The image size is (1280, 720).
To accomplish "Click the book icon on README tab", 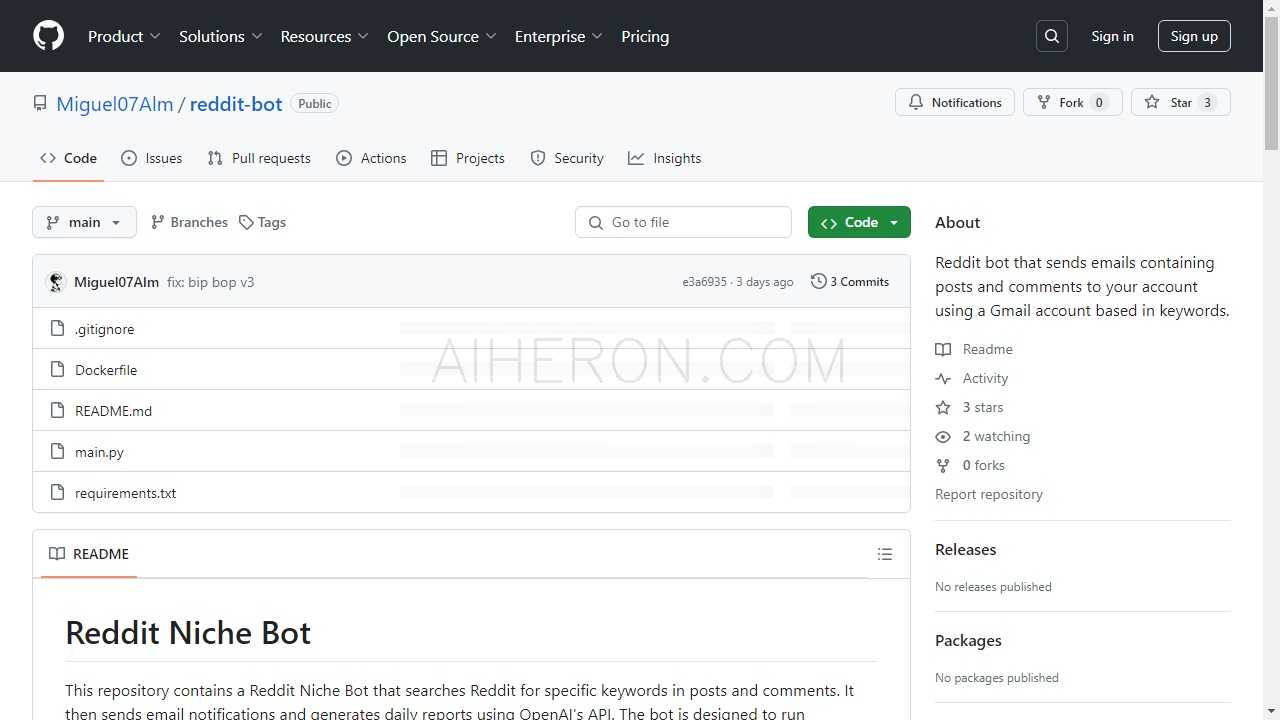I will pos(57,554).
